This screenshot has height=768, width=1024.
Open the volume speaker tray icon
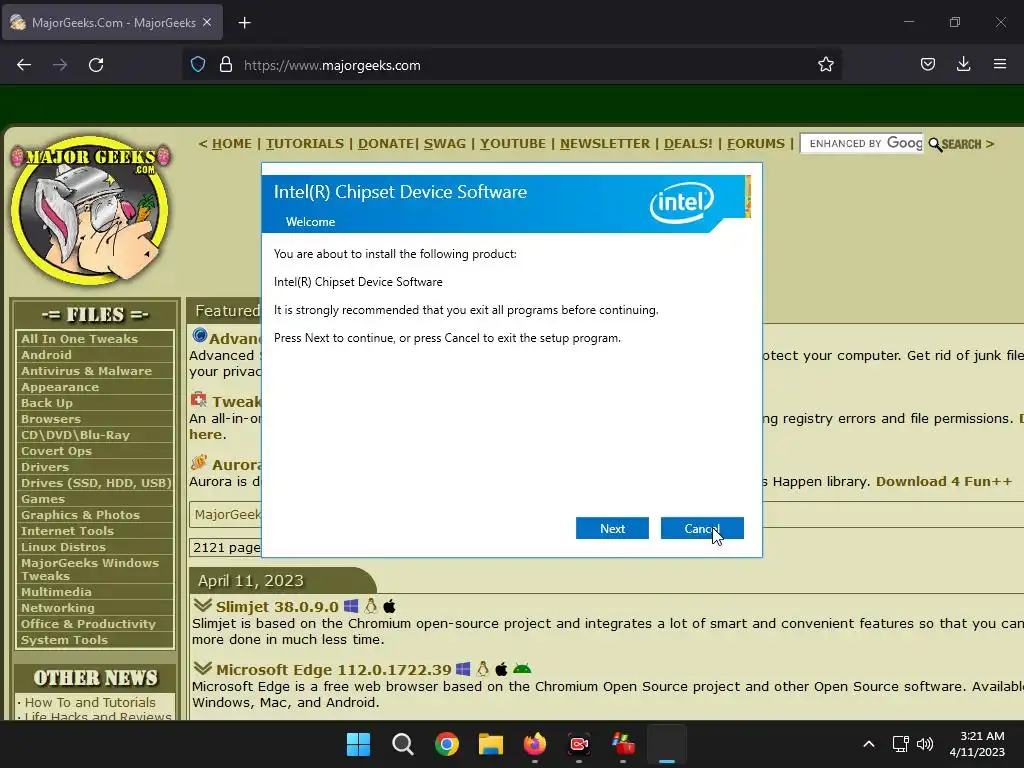(x=925, y=744)
